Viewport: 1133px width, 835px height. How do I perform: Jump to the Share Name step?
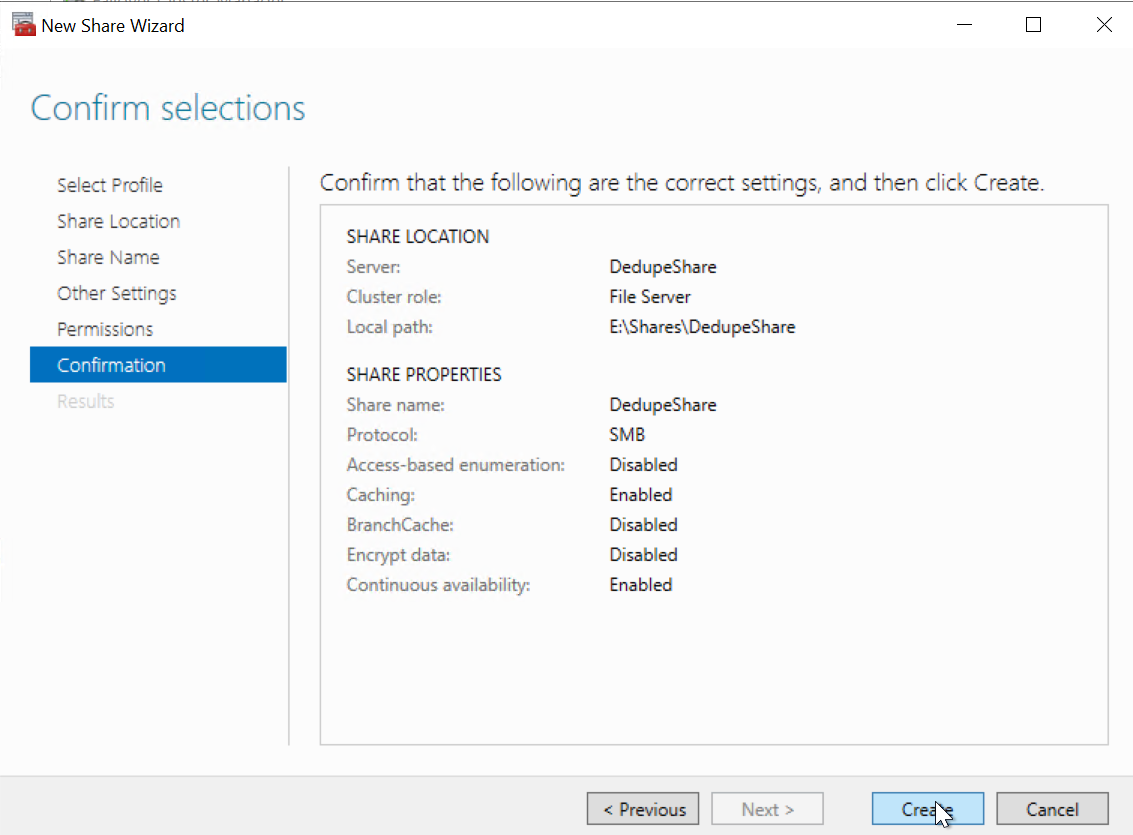point(108,257)
